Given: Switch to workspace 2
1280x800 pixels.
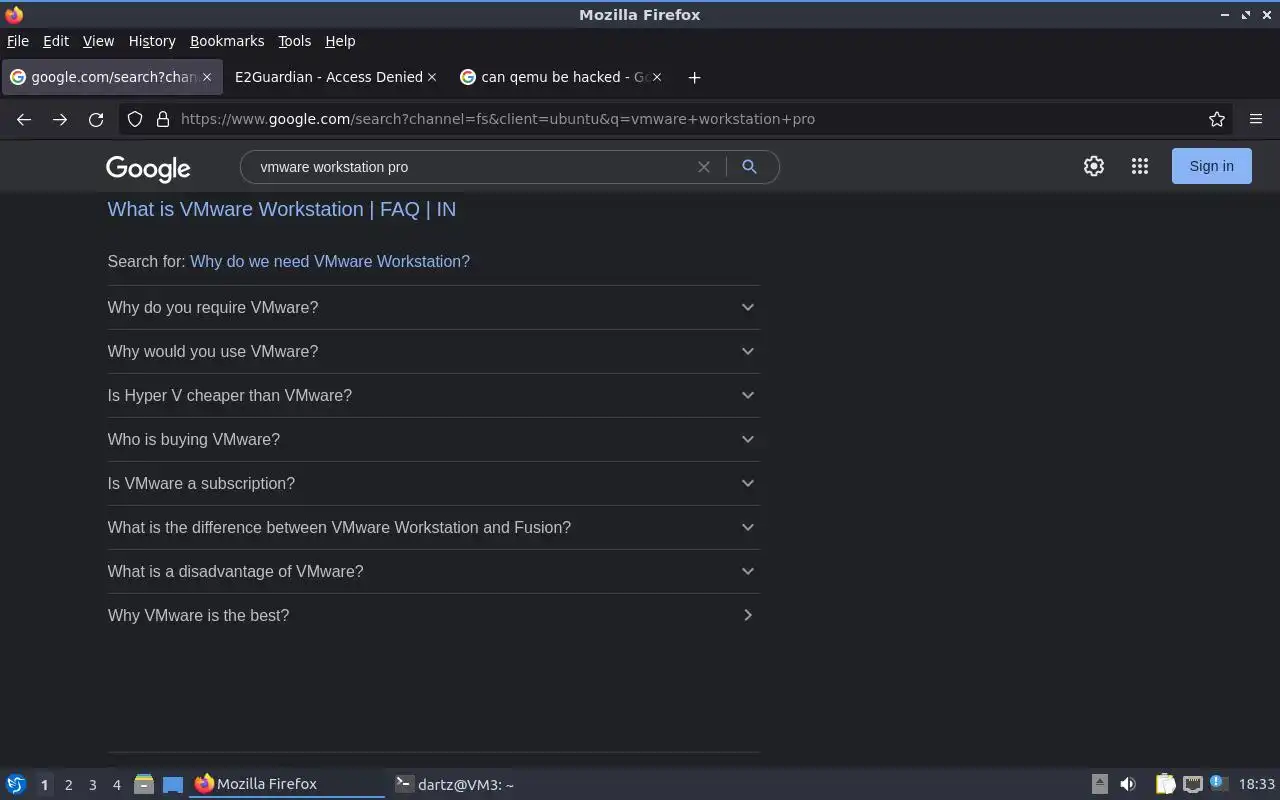Looking at the screenshot, I should [x=68, y=785].
